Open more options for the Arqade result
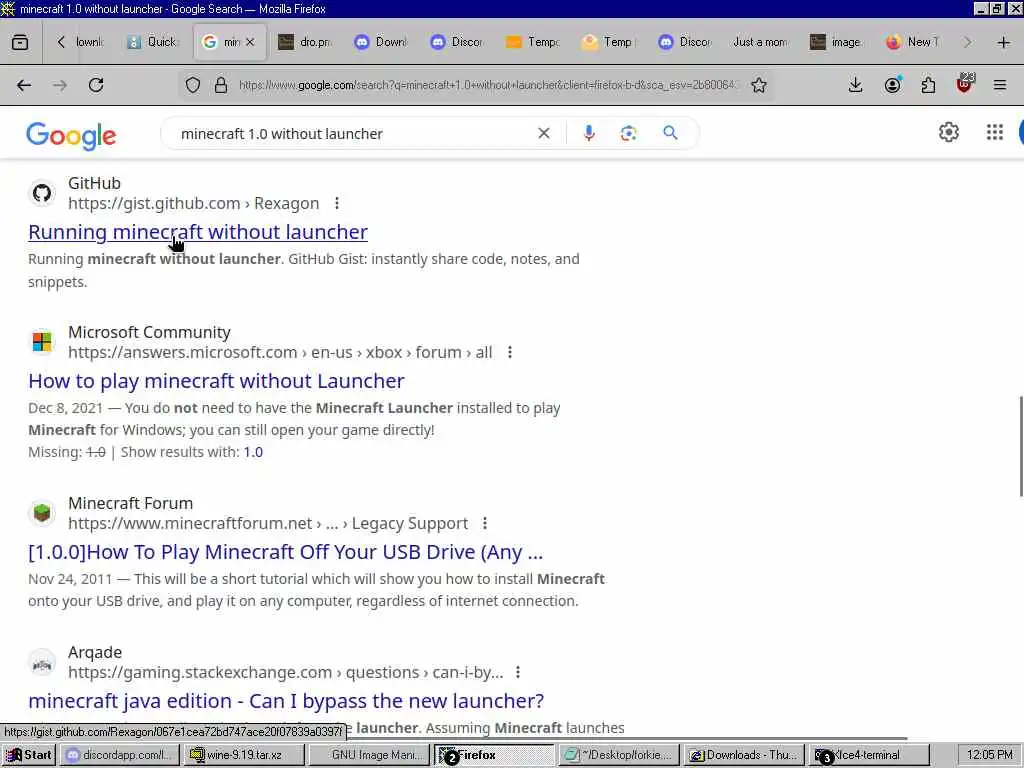The height and width of the screenshot is (768, 1024). (x=518, y=672)
